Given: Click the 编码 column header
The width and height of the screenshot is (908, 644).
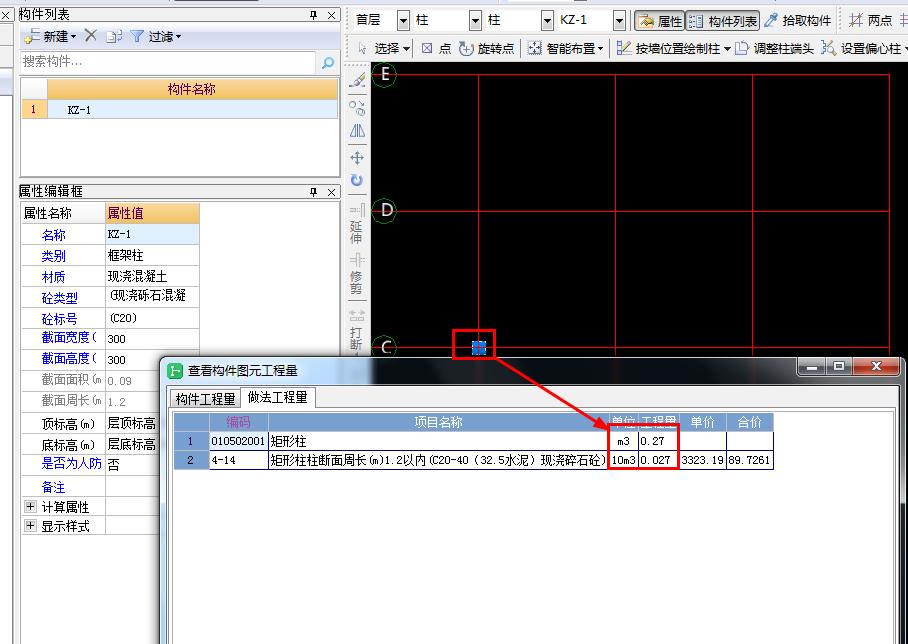Looking at the screenshot, I should click(239, 422).
